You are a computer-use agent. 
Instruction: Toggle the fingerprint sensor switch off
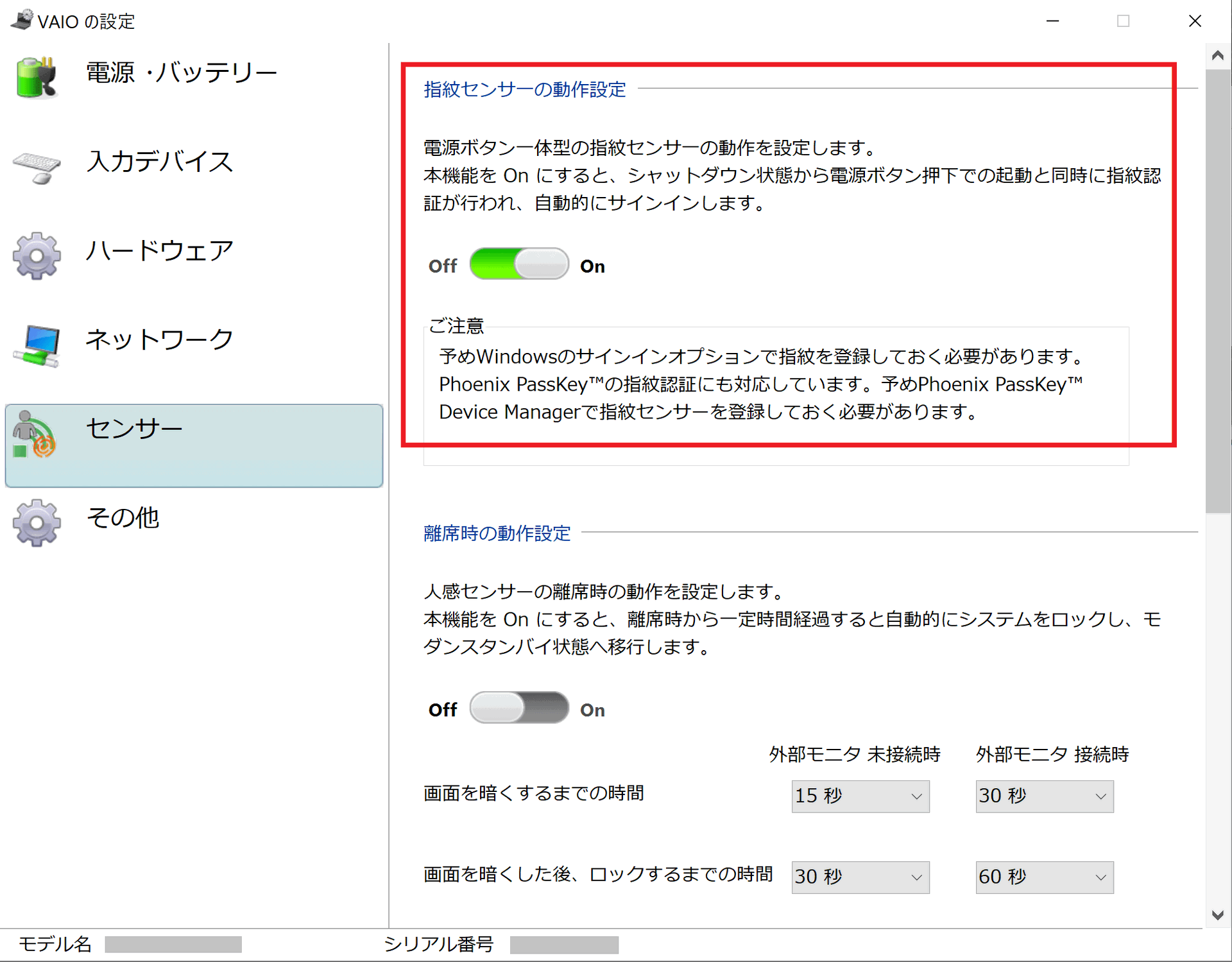coord(519,264)
